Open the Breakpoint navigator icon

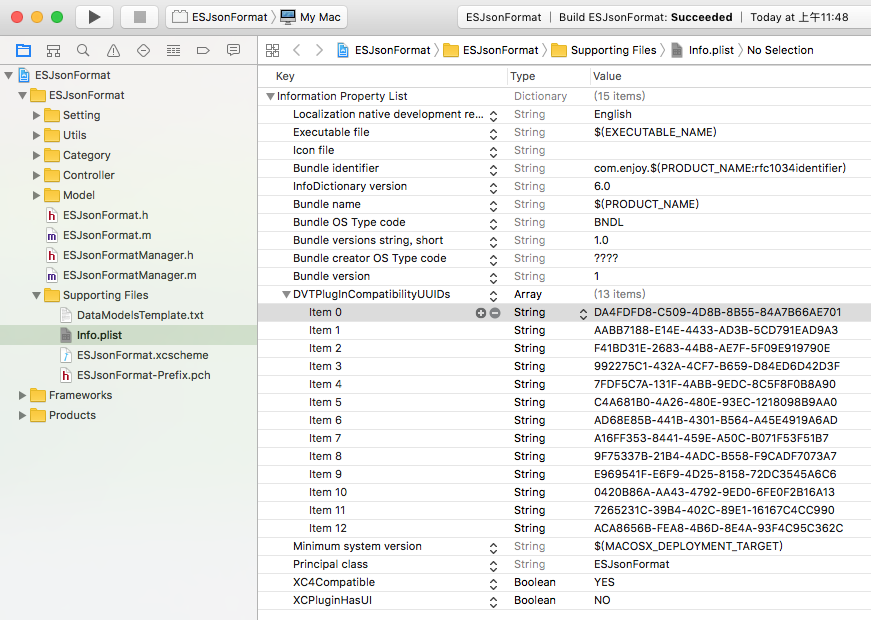[203, 51]
